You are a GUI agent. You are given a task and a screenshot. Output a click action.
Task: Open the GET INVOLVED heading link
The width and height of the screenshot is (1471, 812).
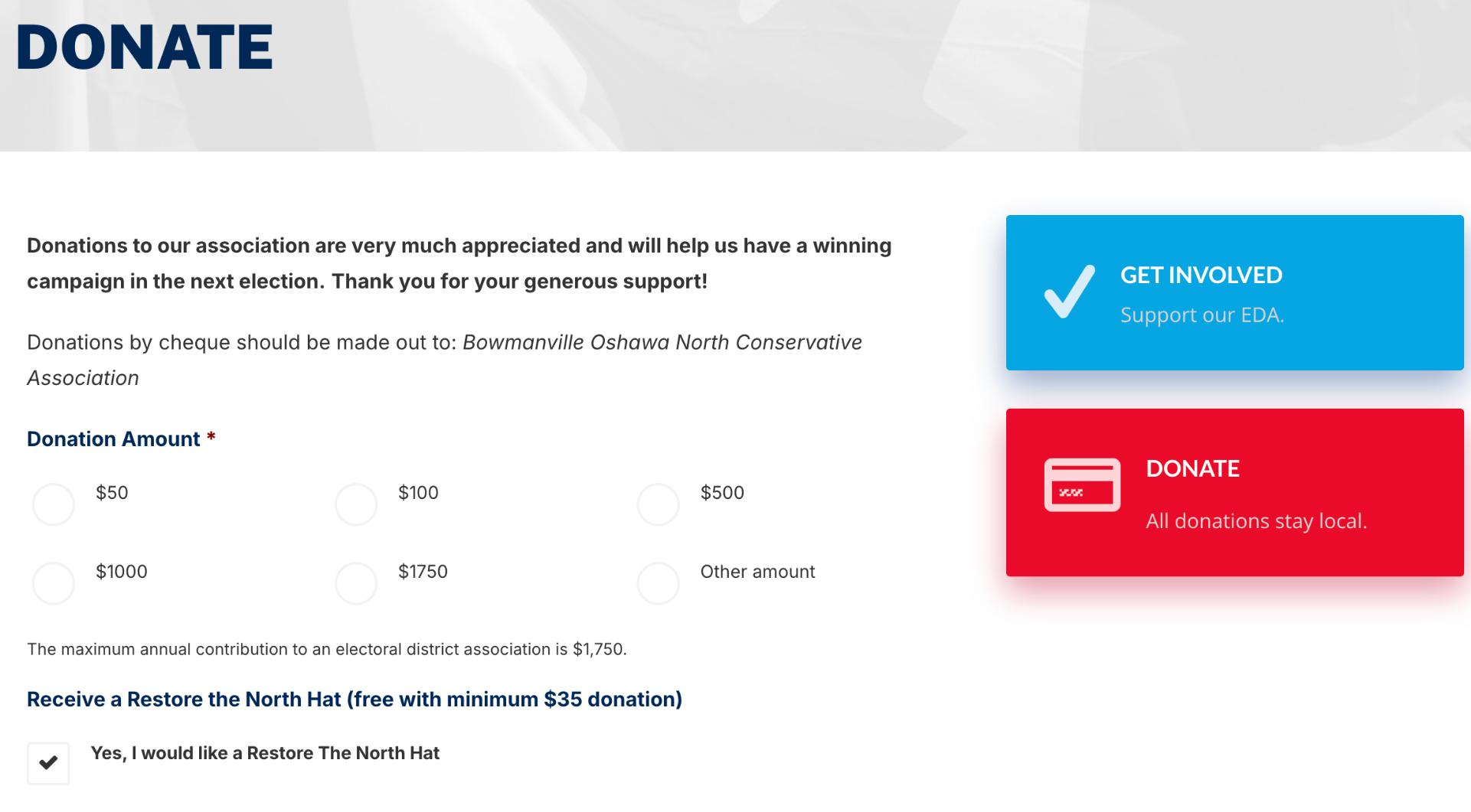(1201, 276)
